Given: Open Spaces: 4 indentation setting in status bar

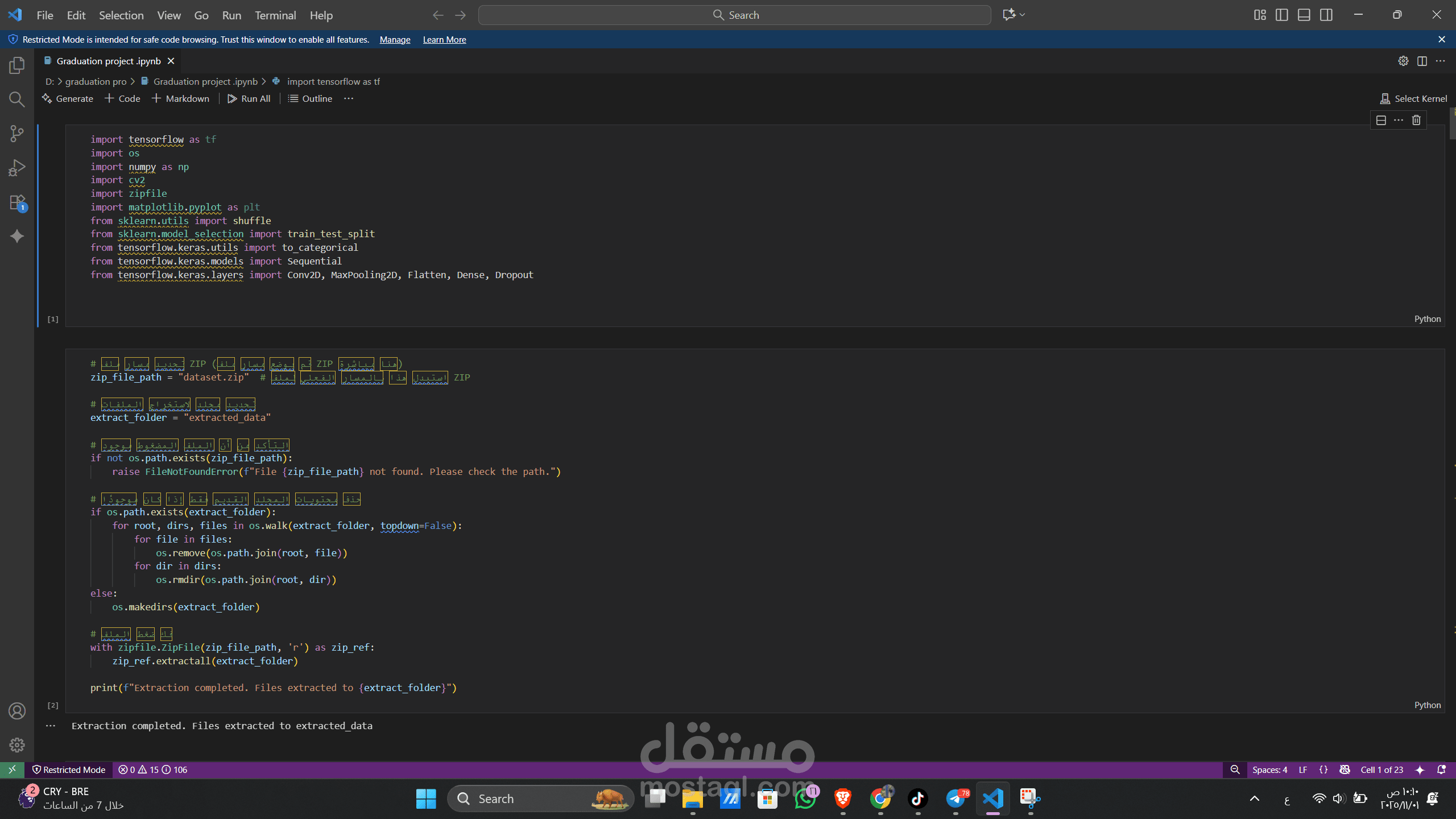Looking at the screenshot, I should (x=1269, y=770).
